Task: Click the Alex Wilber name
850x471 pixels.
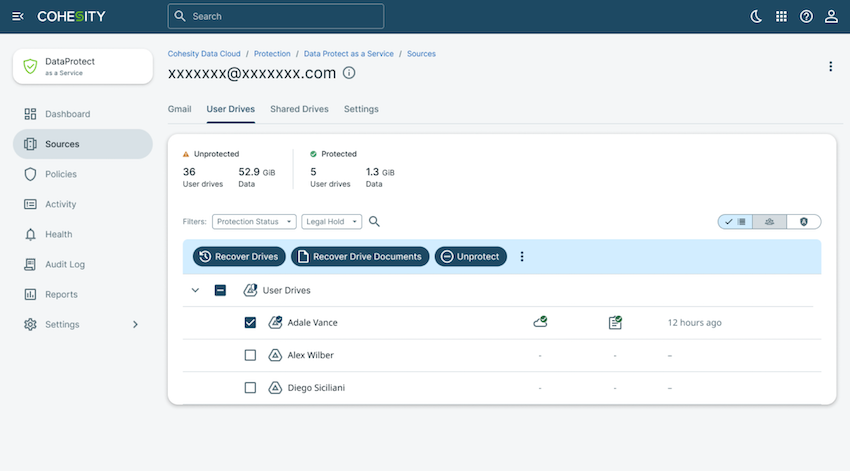Action: pos(311,355)
